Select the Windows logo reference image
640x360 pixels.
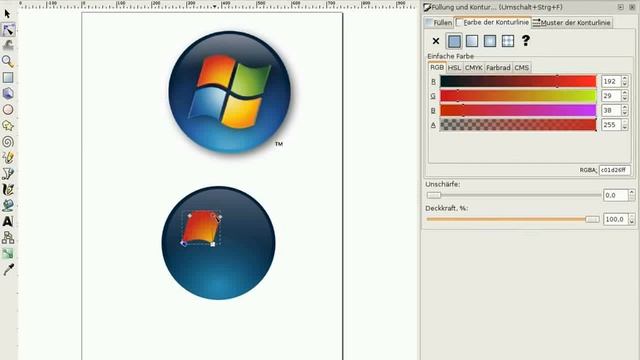pyautogui.click(x=230, y=92)
